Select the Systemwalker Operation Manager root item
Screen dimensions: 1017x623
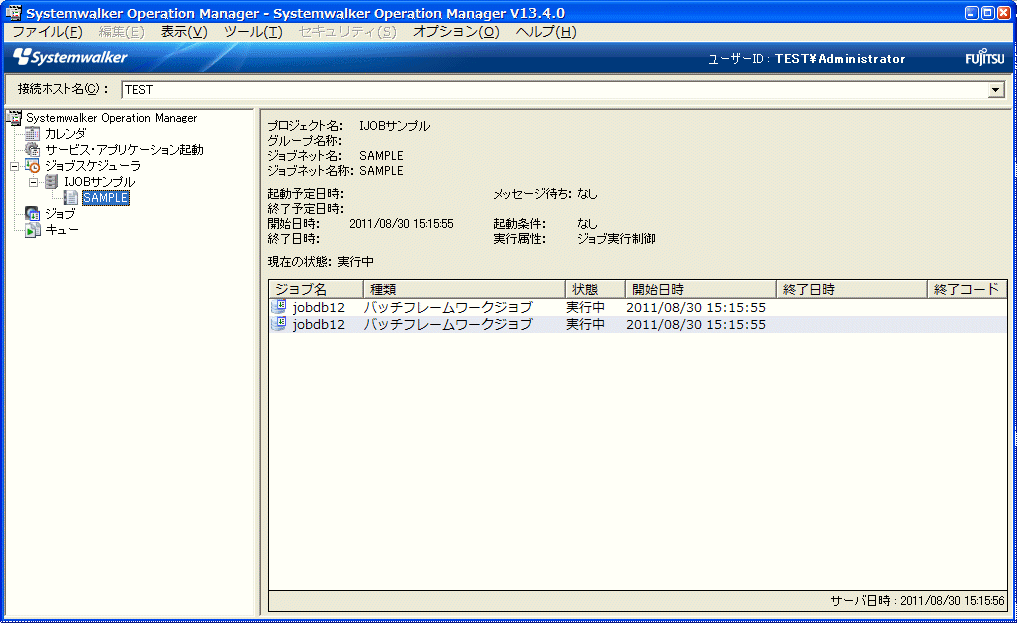tap(112, 118)
